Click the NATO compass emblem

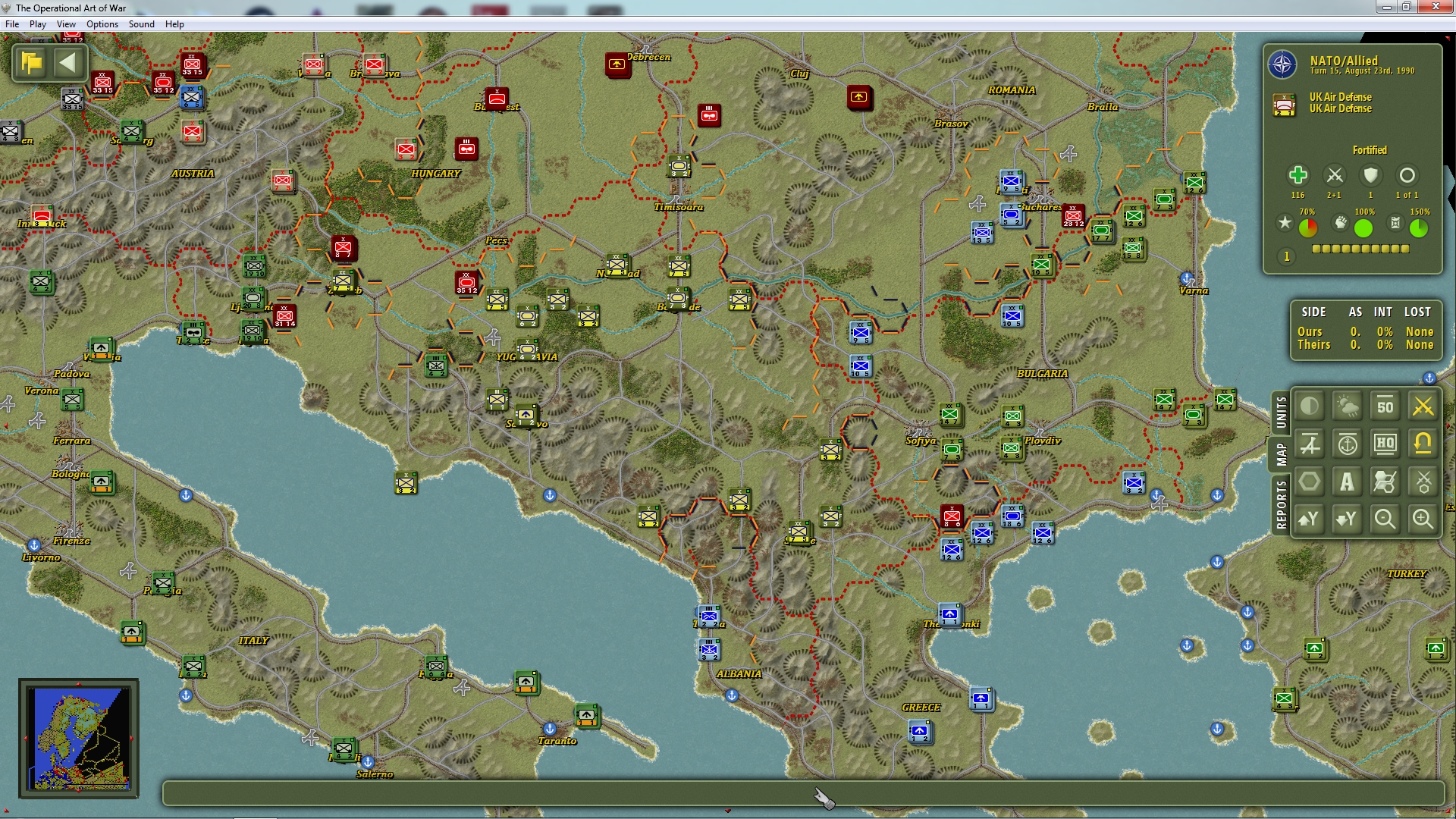pyautogui.click(x=1283, y=65)
